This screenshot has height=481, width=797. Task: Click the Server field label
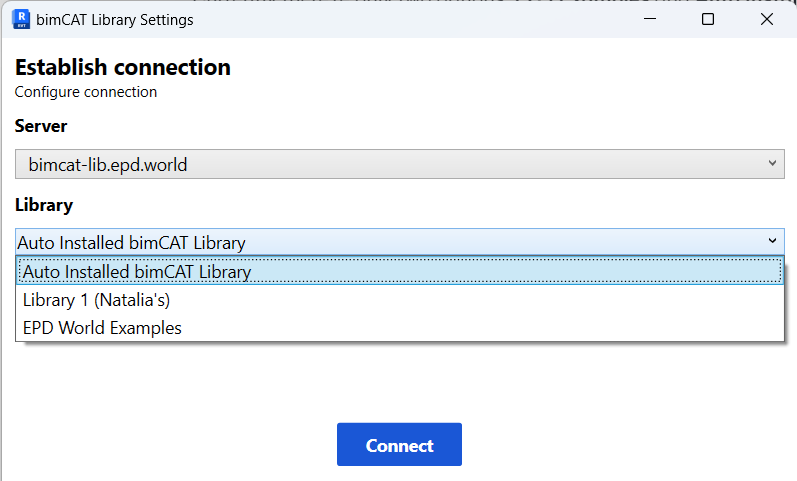pos(41,126)
